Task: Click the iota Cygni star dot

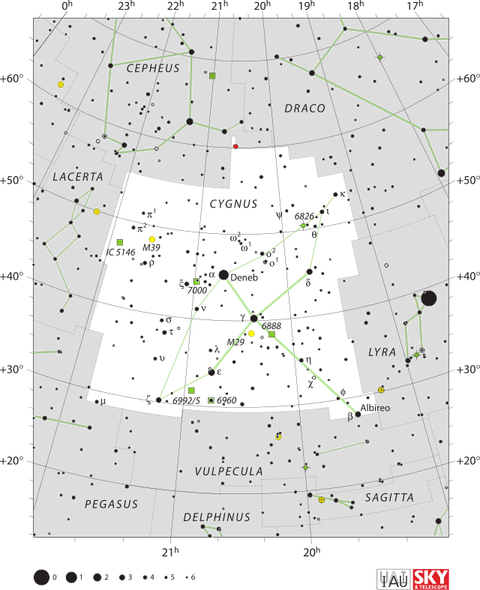Action: pyautogui.click(x=322, y=212)
